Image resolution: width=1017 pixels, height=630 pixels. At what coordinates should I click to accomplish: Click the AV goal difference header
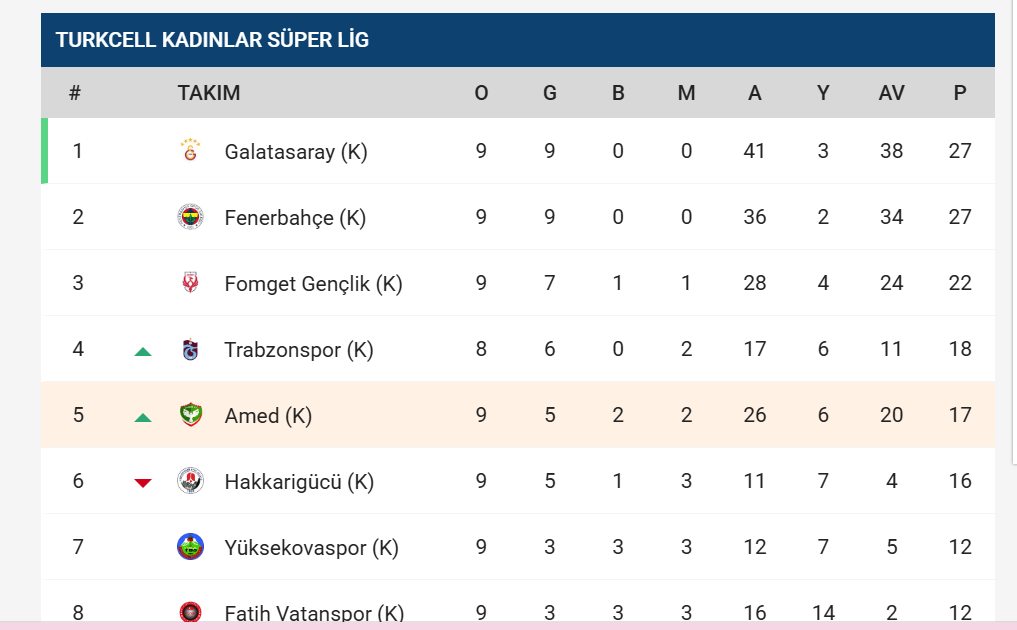coord(891,93)
